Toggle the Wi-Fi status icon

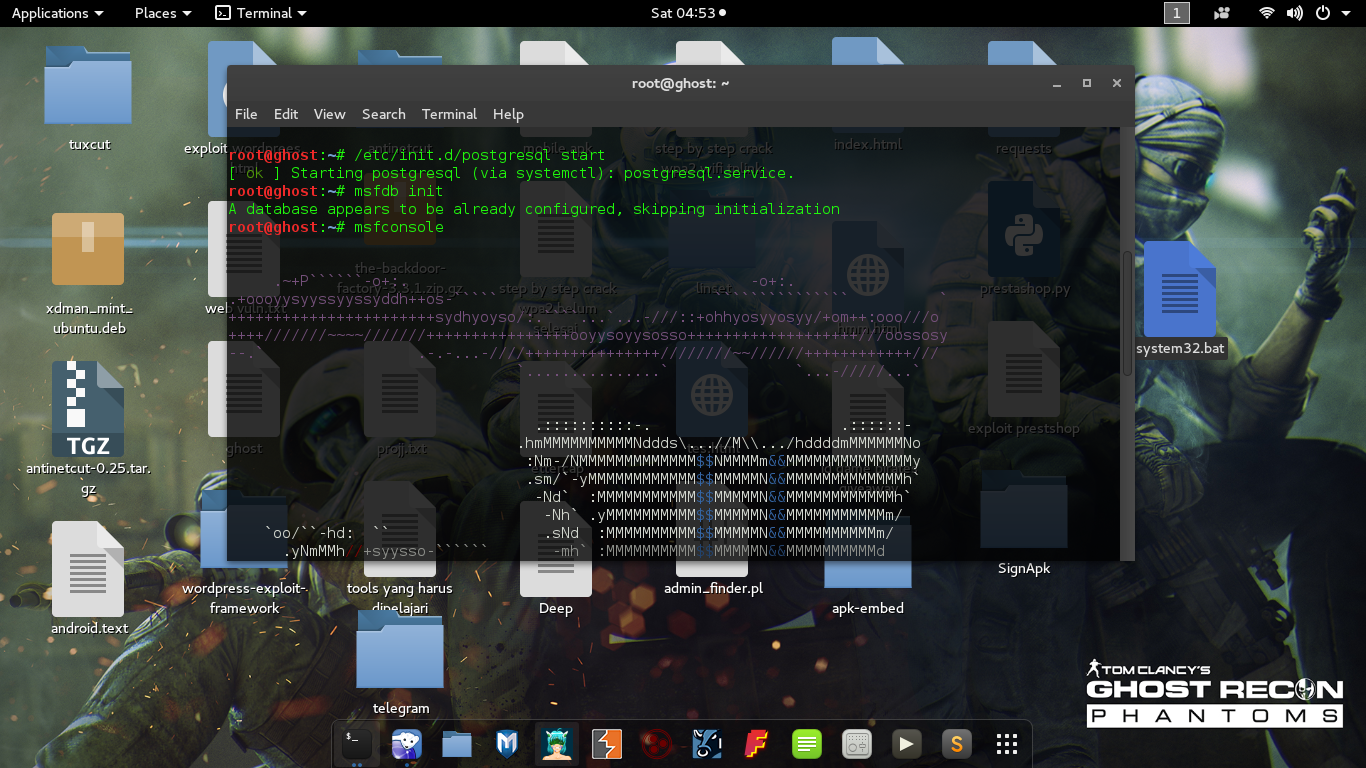click(x=1266, y=13)
